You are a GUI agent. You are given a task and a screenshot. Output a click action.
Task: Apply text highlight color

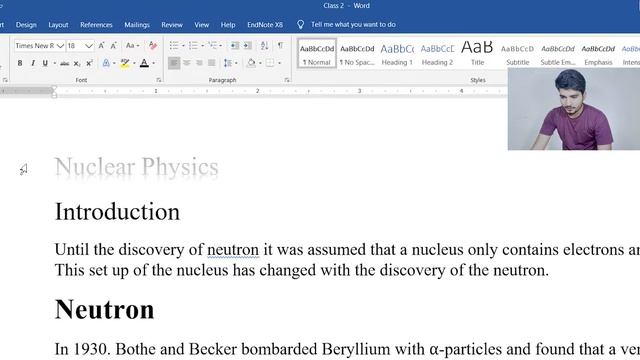[x=125, y=63]
